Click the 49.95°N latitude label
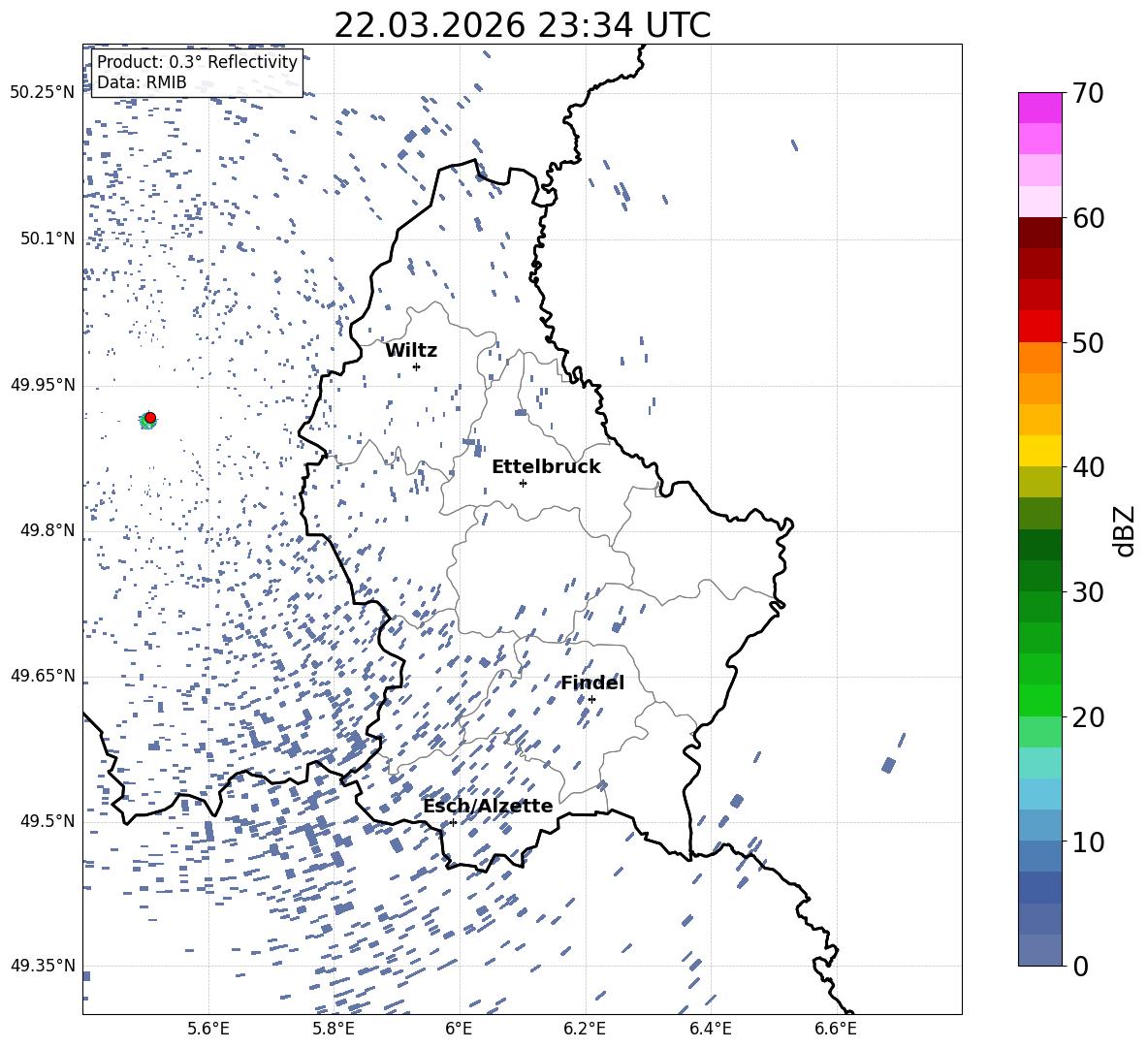 [x=43, y=385]
